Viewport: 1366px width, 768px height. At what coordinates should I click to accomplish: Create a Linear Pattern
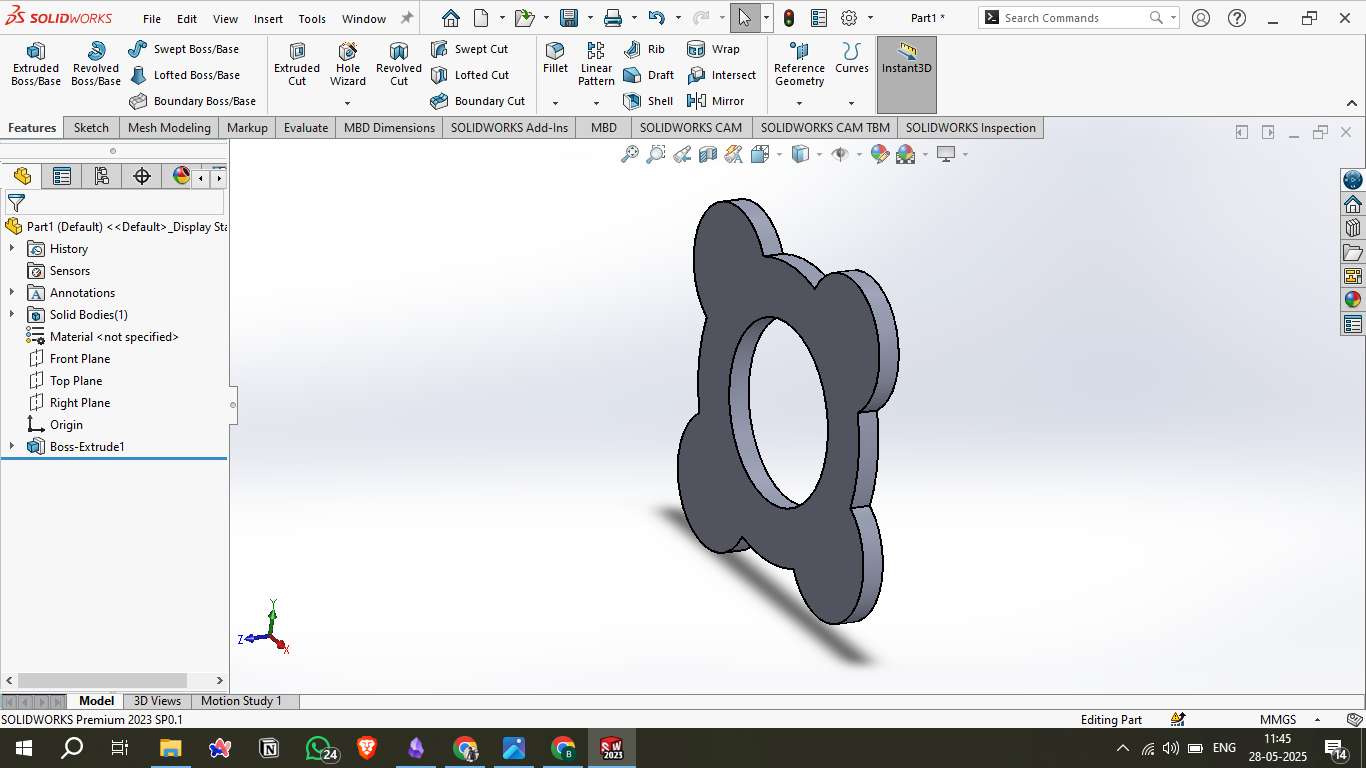596,64
